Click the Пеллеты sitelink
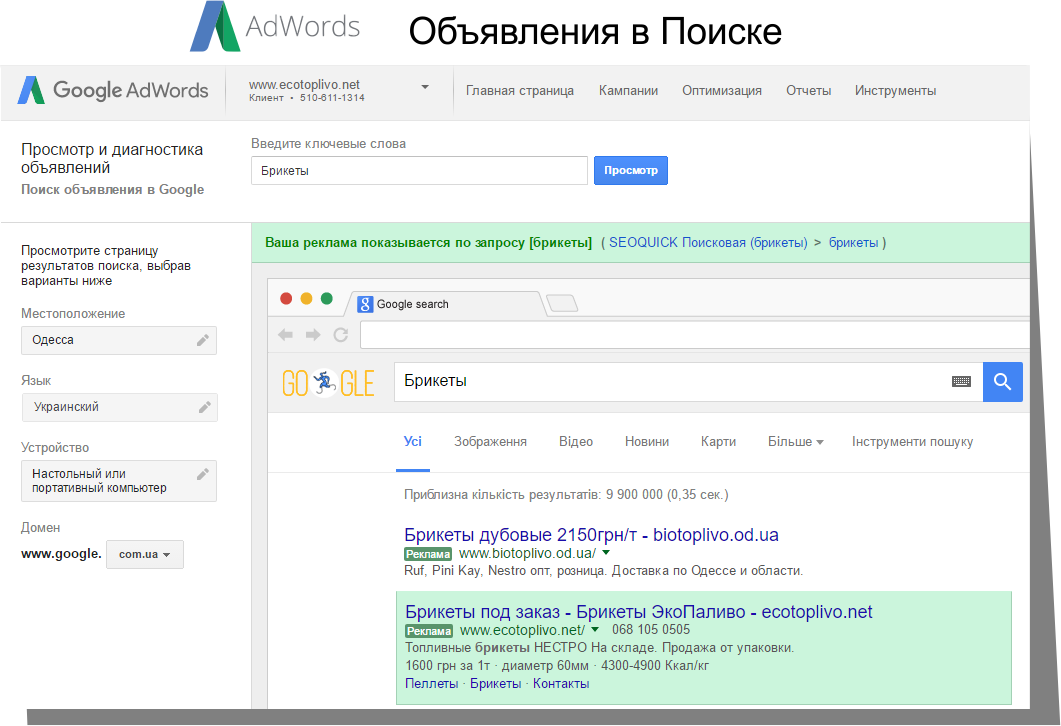Image resolution: width=1061 pixels, height=726 pixels. [x=432, y=683]
